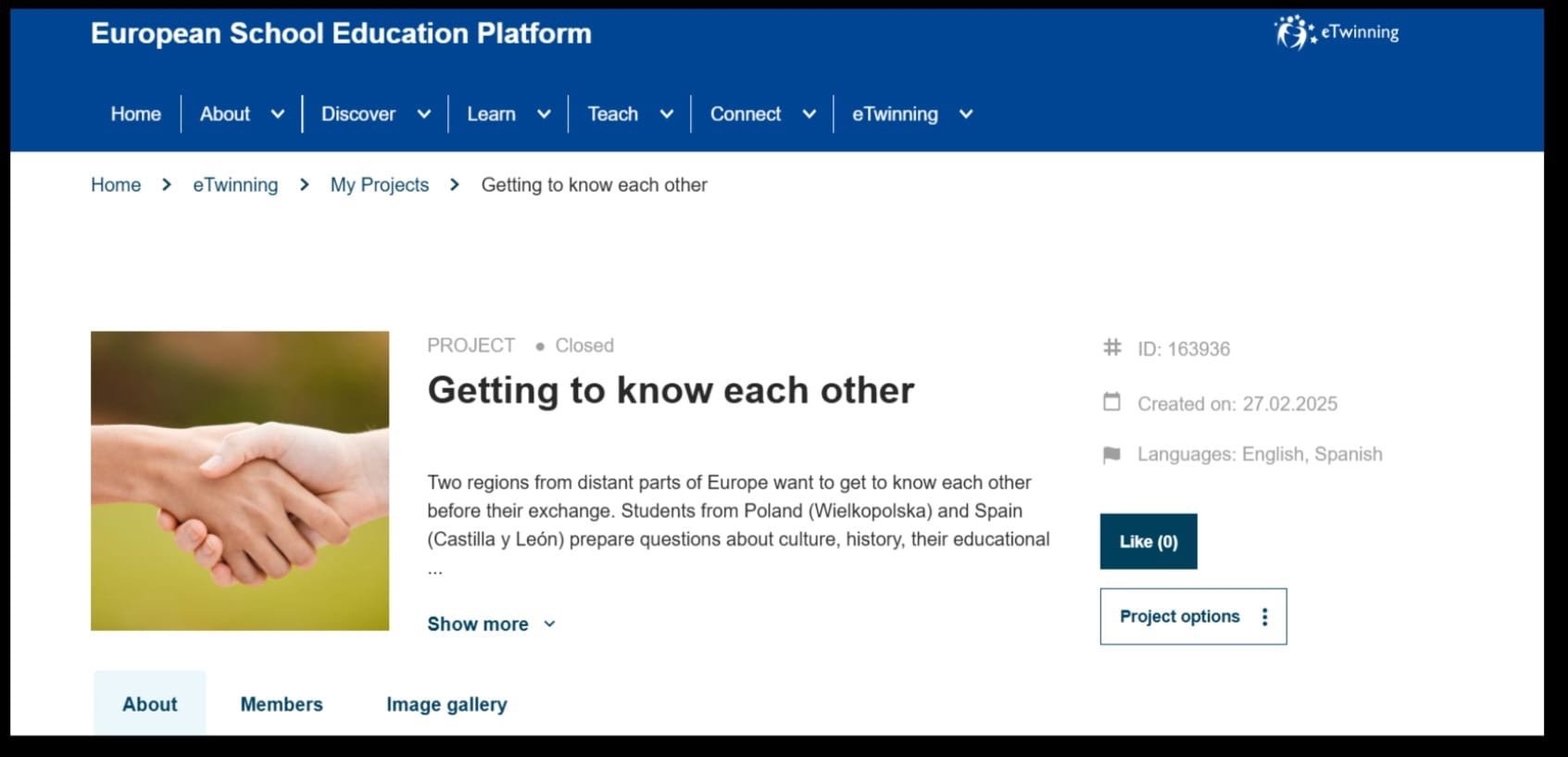Switch to the Image gallery tab
This screenshot has width=1568, height=757.
tap(446, 704)
